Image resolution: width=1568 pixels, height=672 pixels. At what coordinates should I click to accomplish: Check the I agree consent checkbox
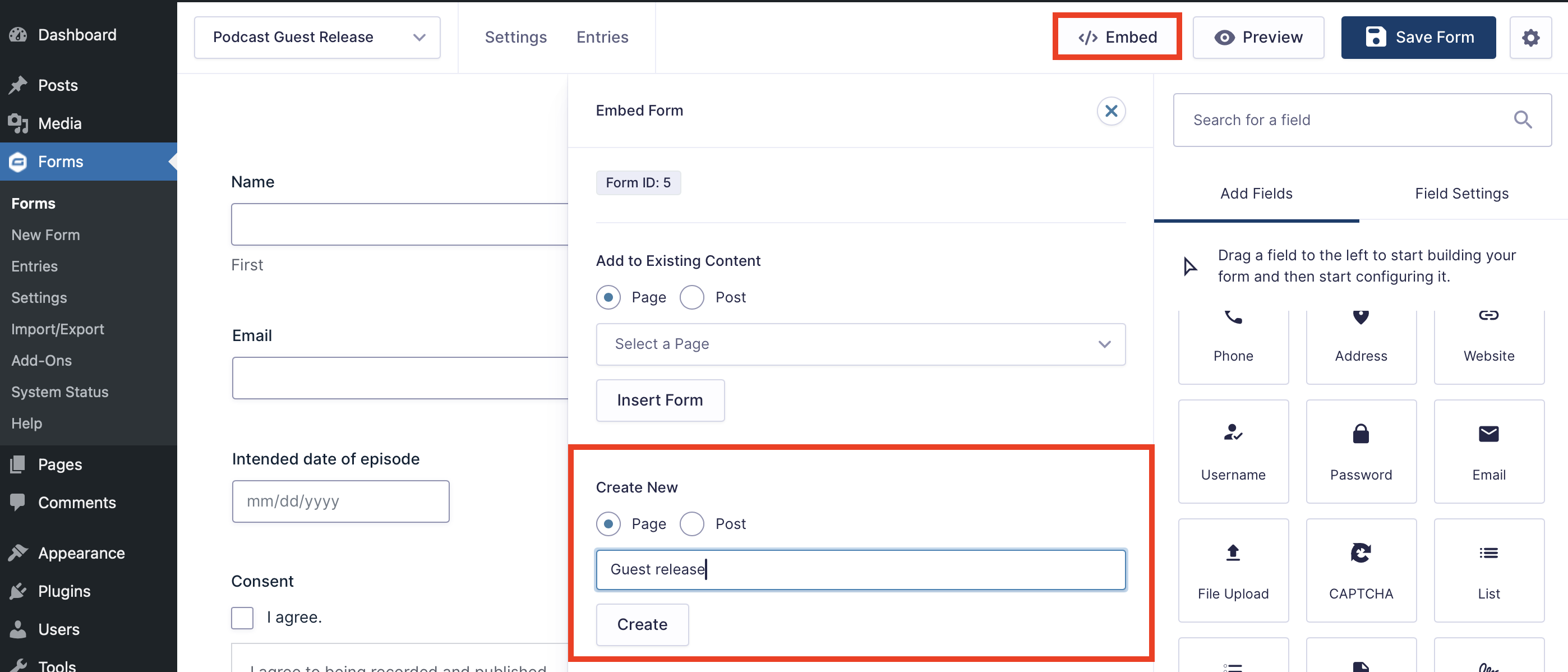click(x=242, y=617)
